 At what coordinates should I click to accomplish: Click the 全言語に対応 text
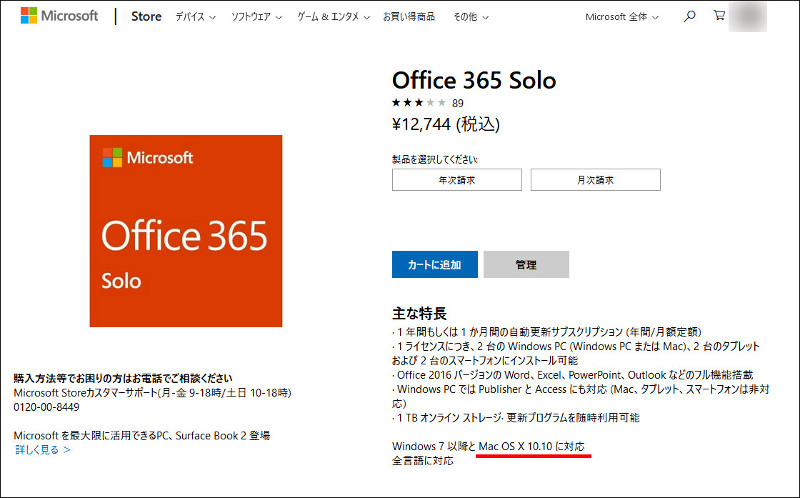tap(422, 461)
